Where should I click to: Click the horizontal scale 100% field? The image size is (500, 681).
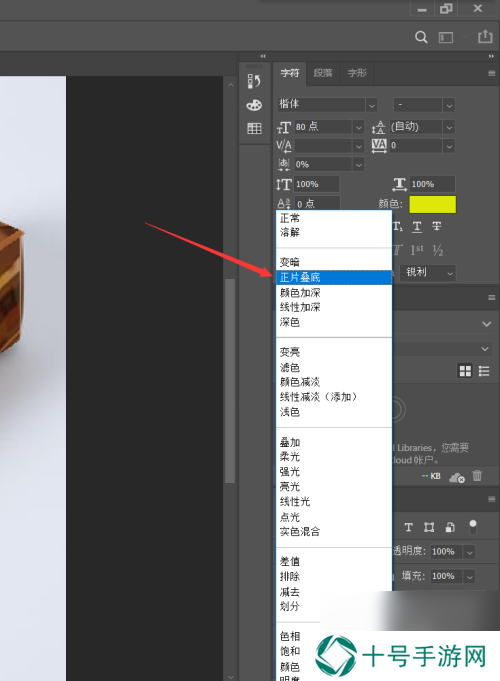433,184
